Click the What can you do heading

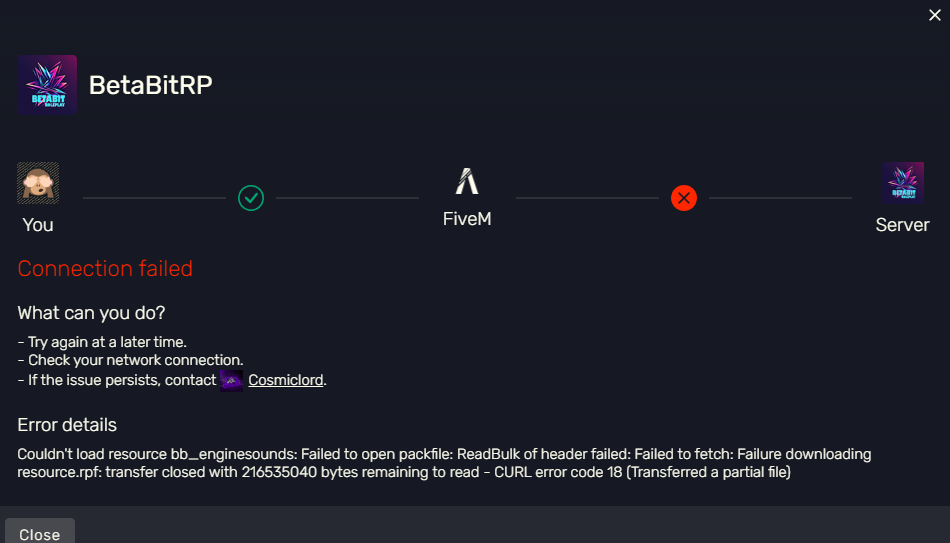pyautogui.click(x=91, y=313)
